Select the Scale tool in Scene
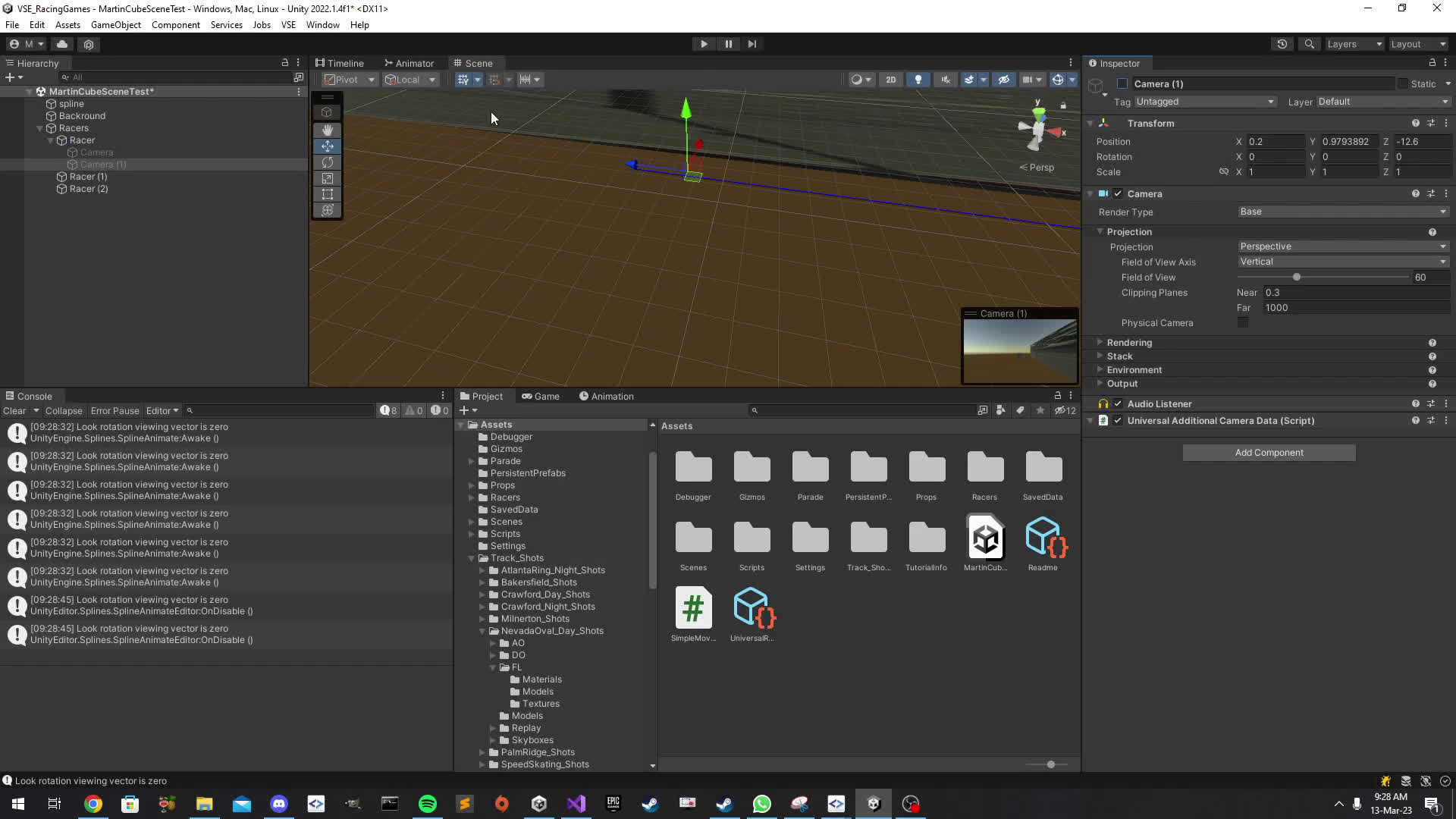The width and height of the screenshot is (1456, 819). click(327, 178)
